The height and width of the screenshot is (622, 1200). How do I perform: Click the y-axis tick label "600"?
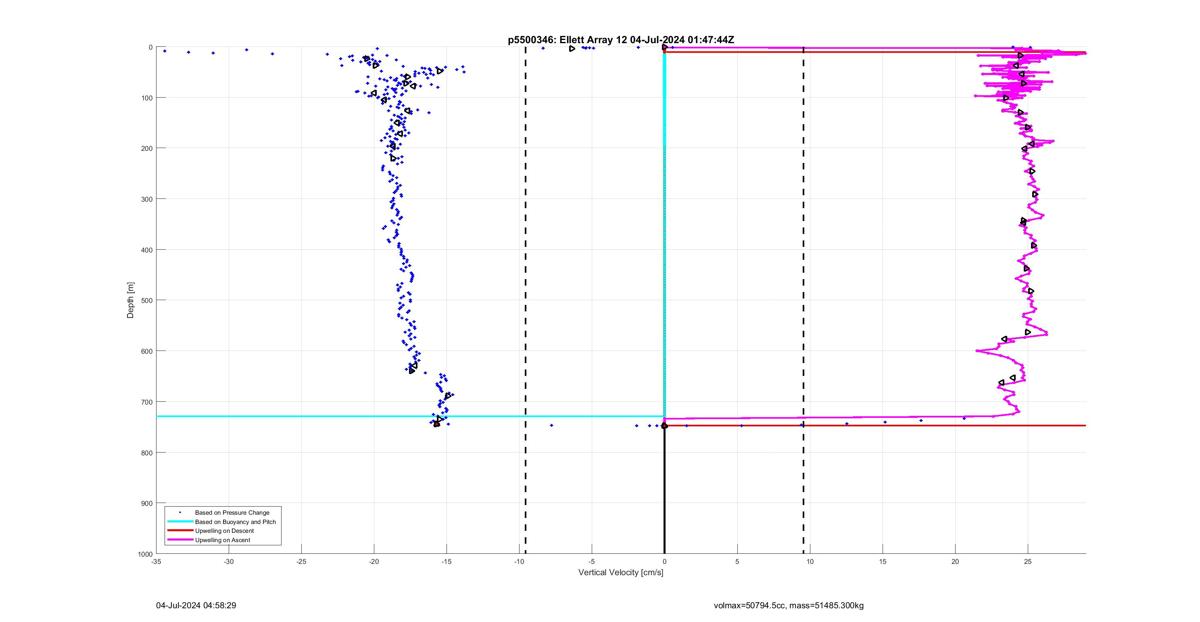pos(145,351)
